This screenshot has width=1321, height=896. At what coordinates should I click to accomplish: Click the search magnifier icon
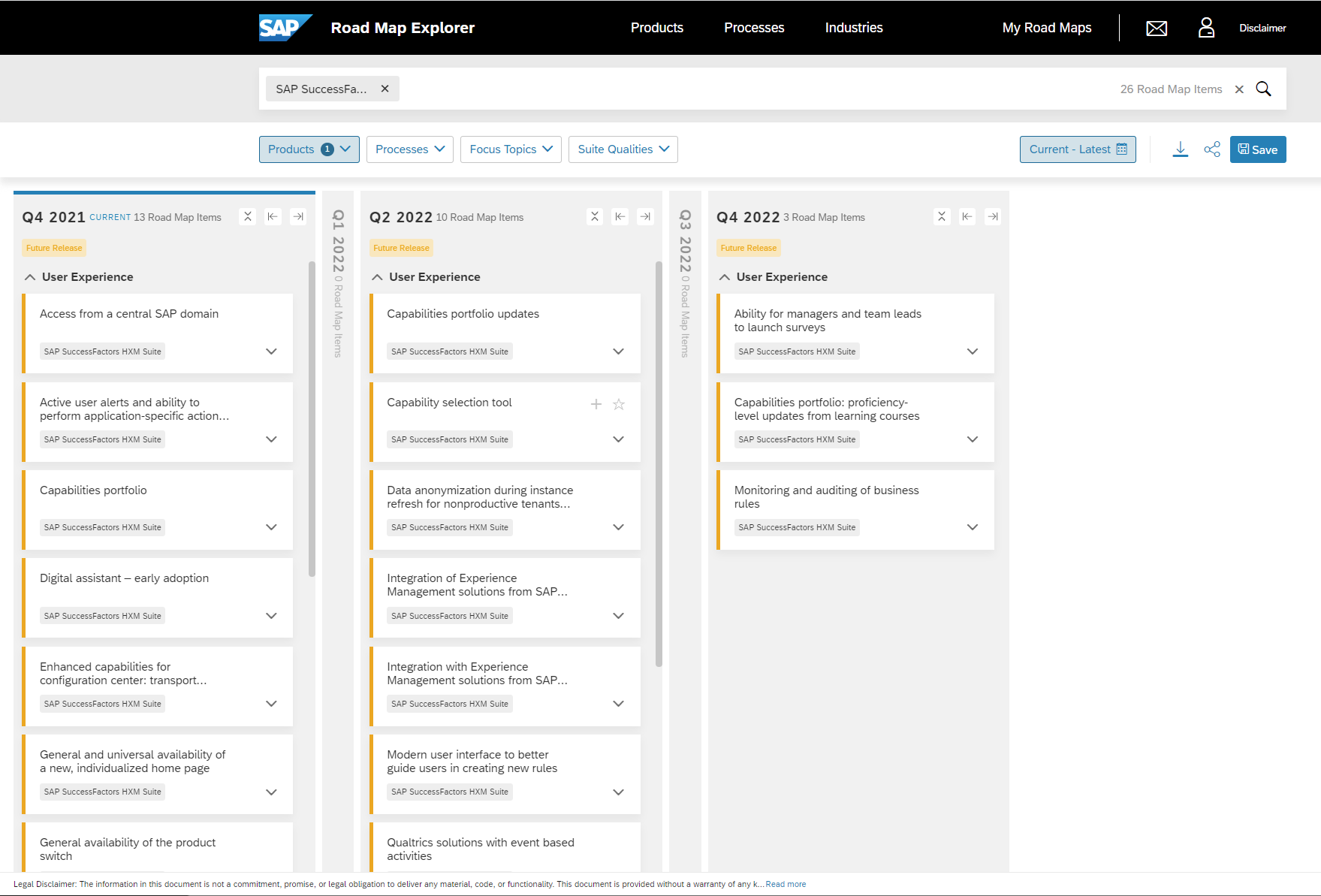[x=1264, y=88]
